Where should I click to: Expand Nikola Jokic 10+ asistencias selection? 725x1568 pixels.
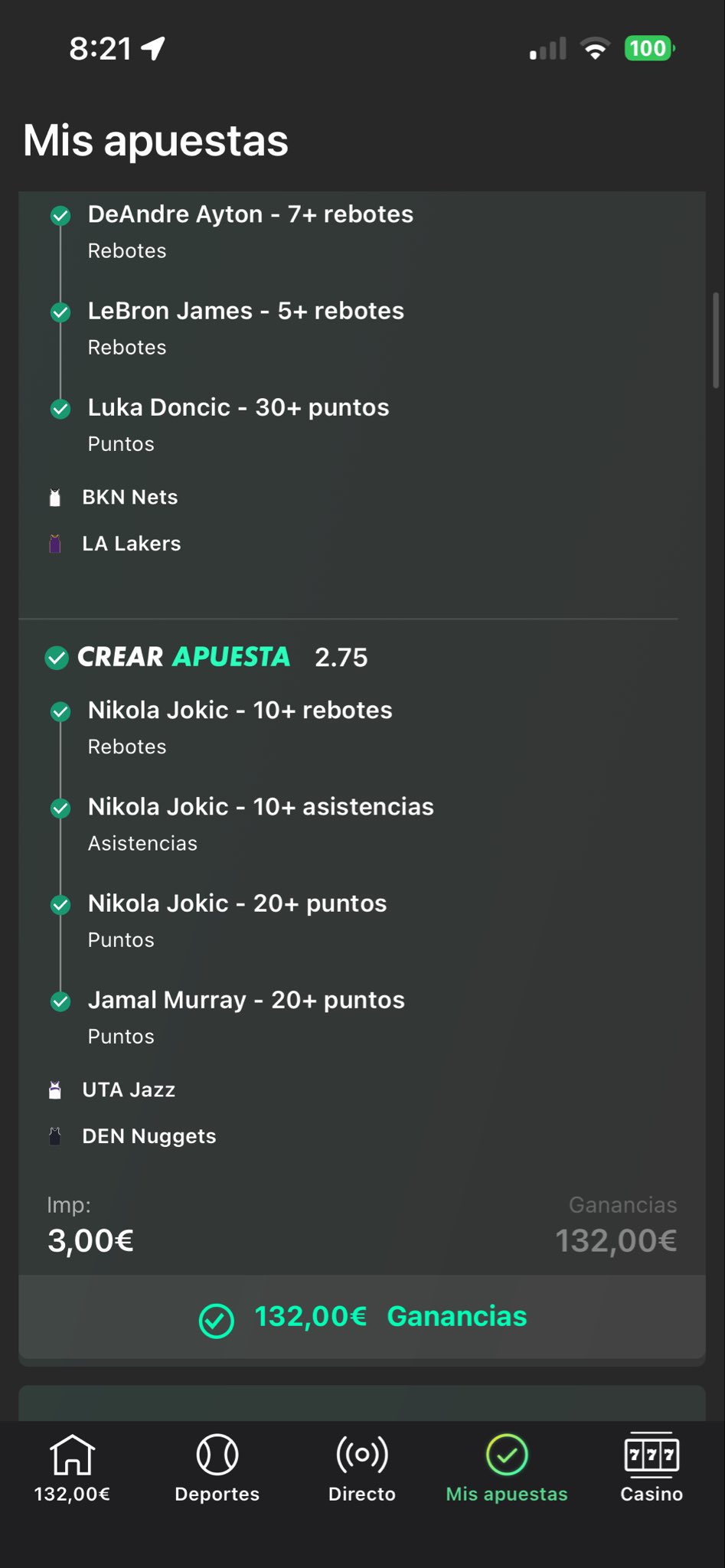(x=260, y=807)
